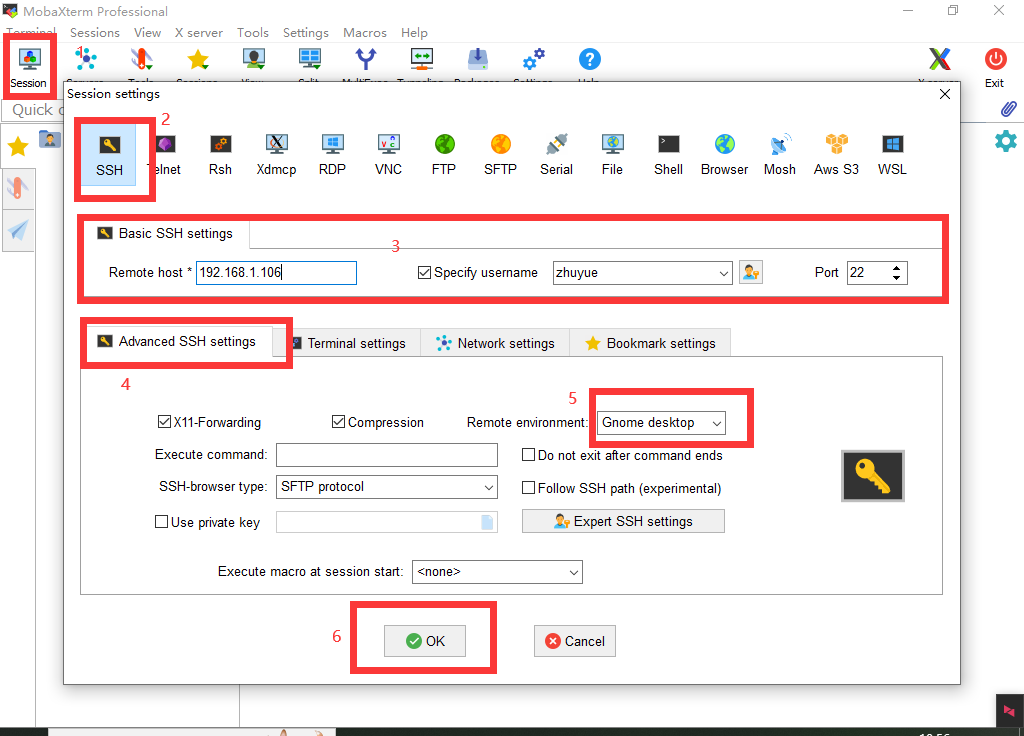The width and height of the screenshot is (1024, 736).
Task: Choose the SFTP session type
Action: 500,155
